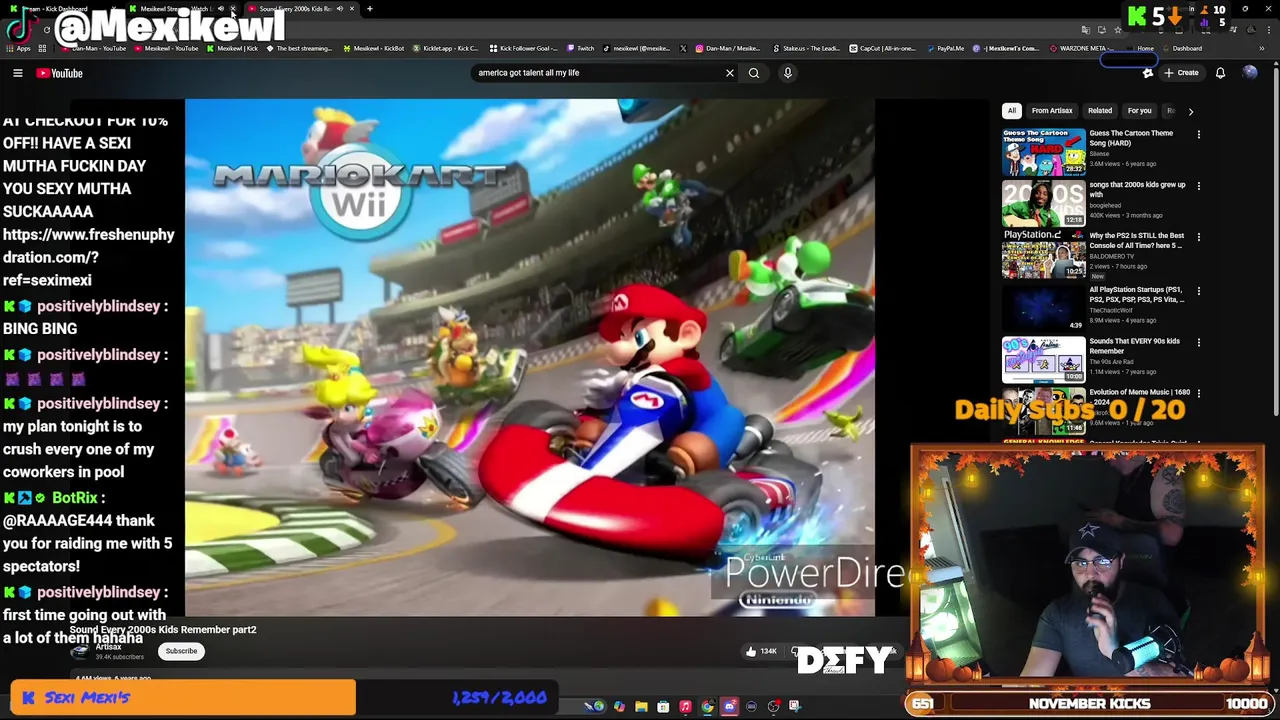Open the Stake.us bookmark
Viewport: 1280px width, 720px height.
pyautogui.click(x=806, y=48)
